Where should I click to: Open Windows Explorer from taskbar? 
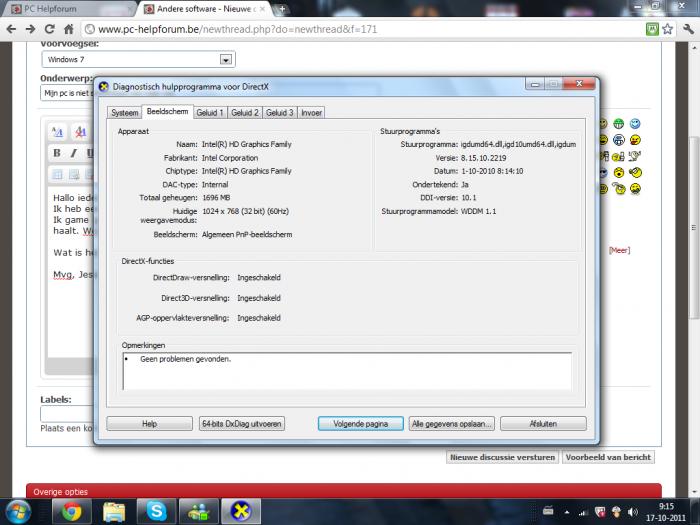(x=114, y=512)
